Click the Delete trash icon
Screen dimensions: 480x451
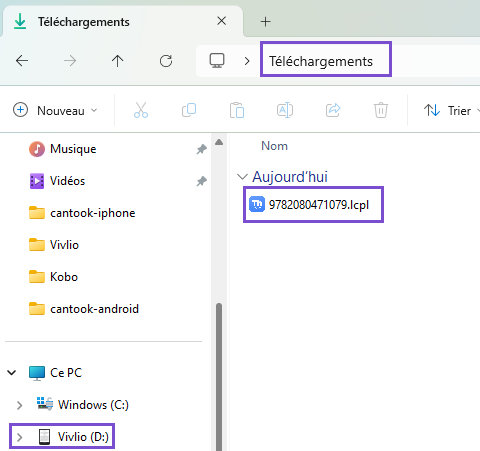(x=381, y=110)
